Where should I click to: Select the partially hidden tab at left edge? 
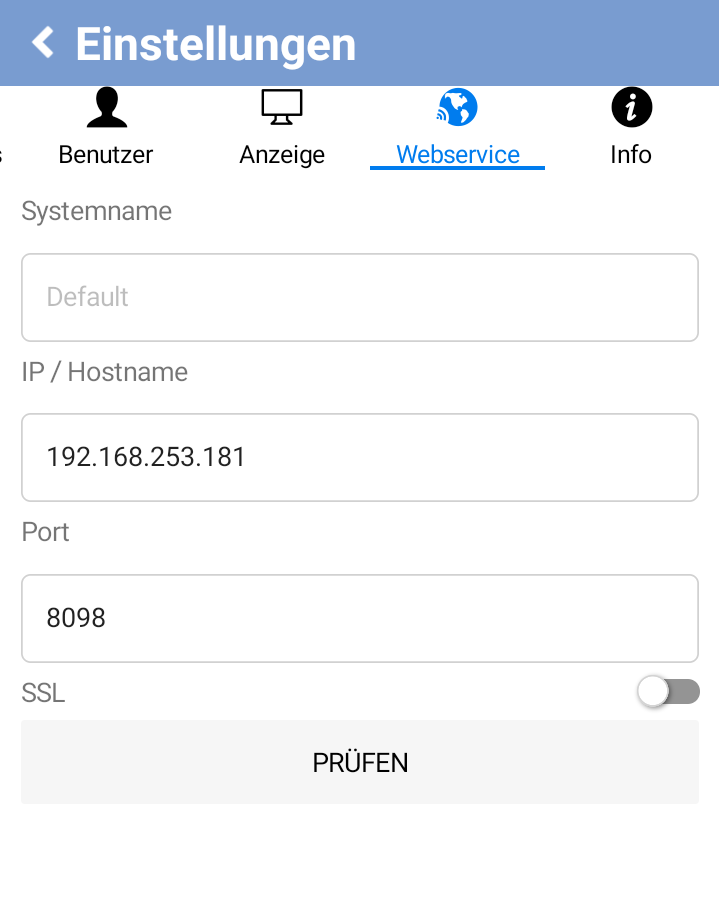click(1, 155)
